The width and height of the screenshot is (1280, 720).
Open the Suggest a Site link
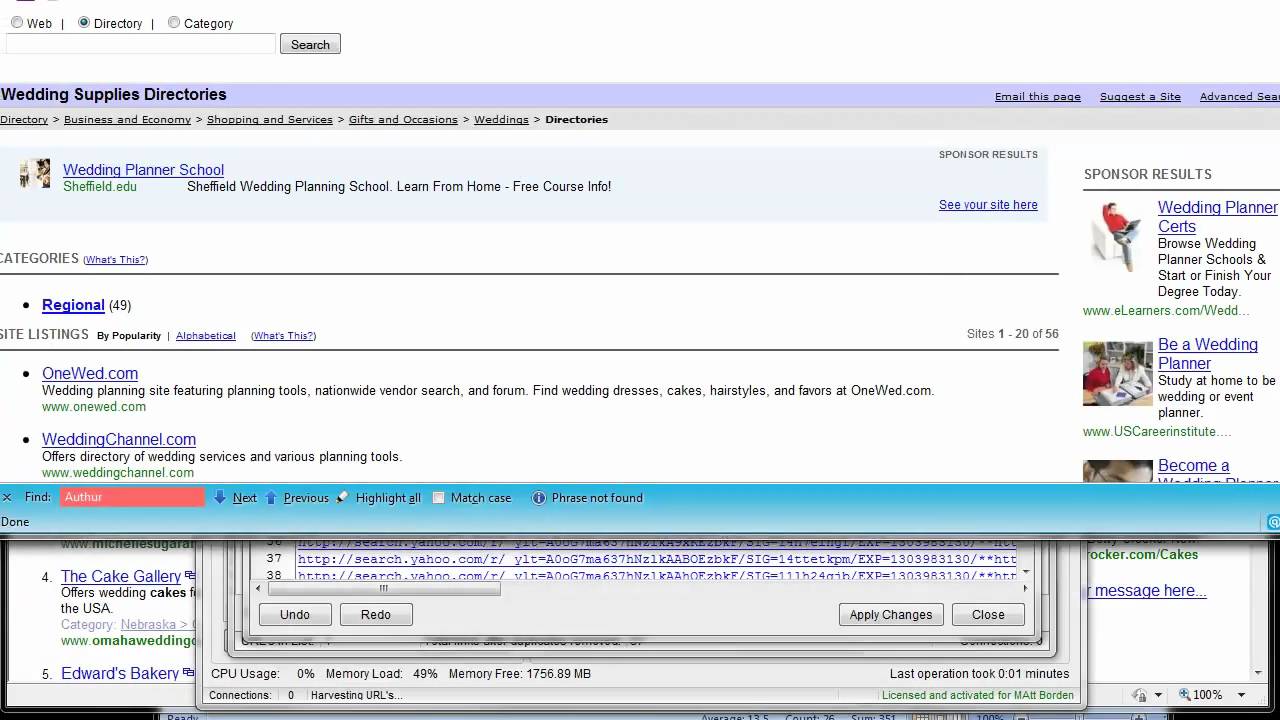tap(1140, 97)
